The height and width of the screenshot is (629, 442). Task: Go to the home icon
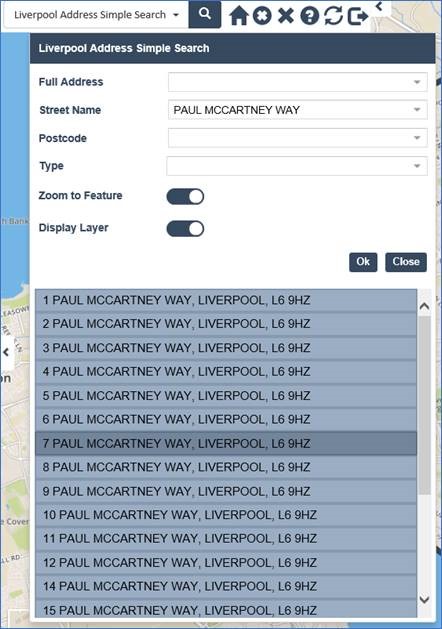tap(239, 16)
